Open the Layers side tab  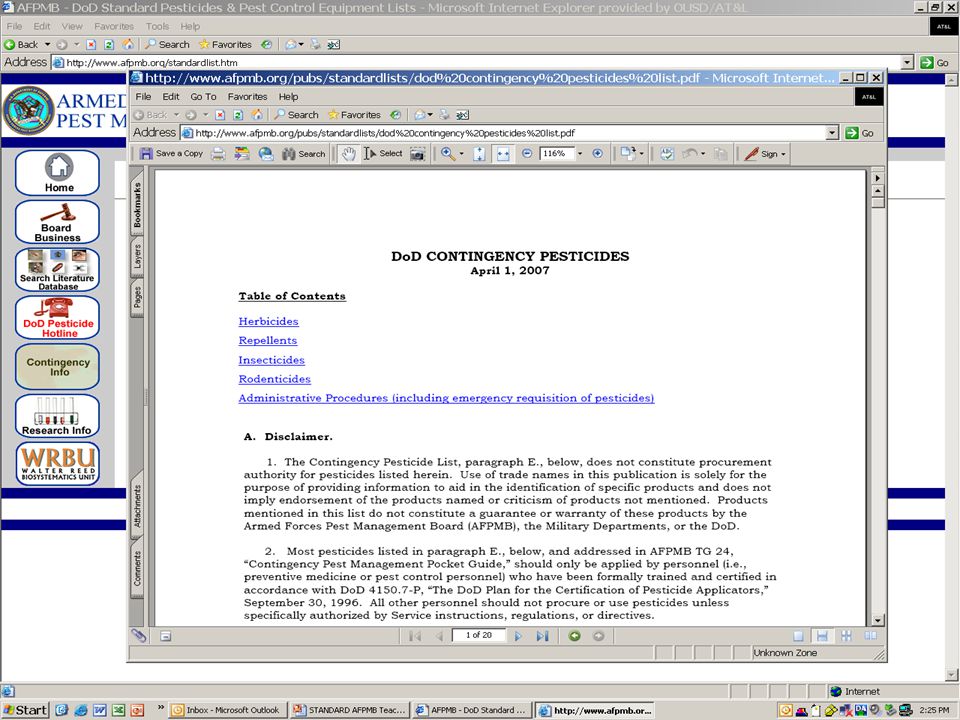[x=137, y=257]
